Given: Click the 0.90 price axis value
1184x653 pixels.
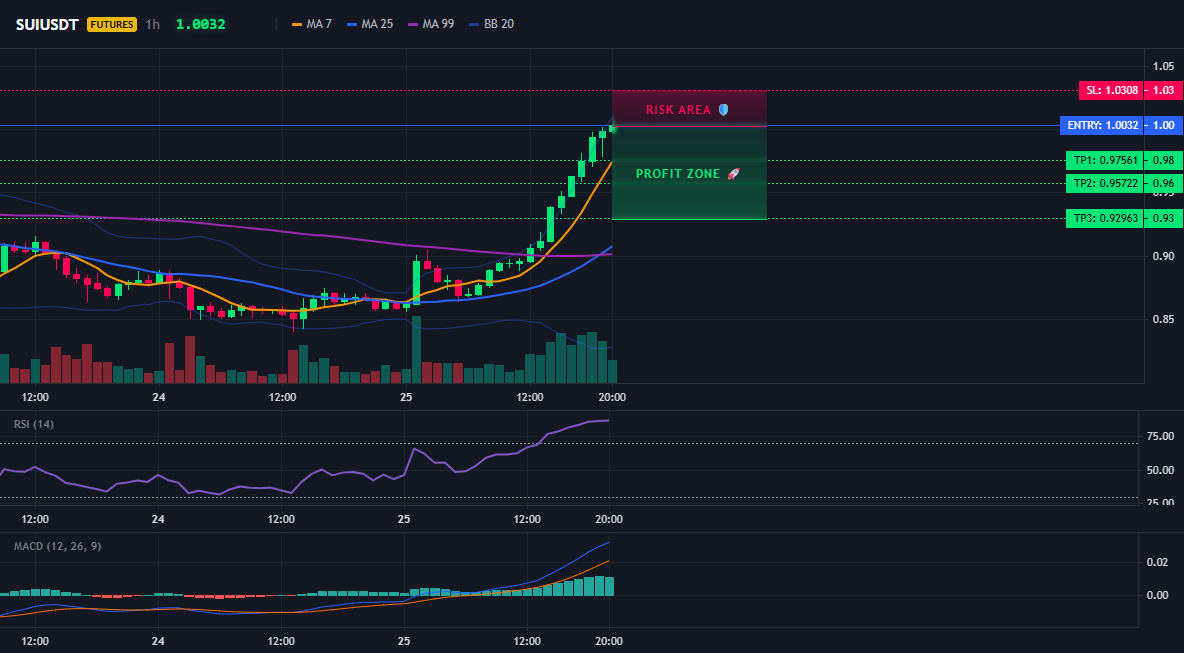Looking at the screenshot, I should click(1164, 257).
